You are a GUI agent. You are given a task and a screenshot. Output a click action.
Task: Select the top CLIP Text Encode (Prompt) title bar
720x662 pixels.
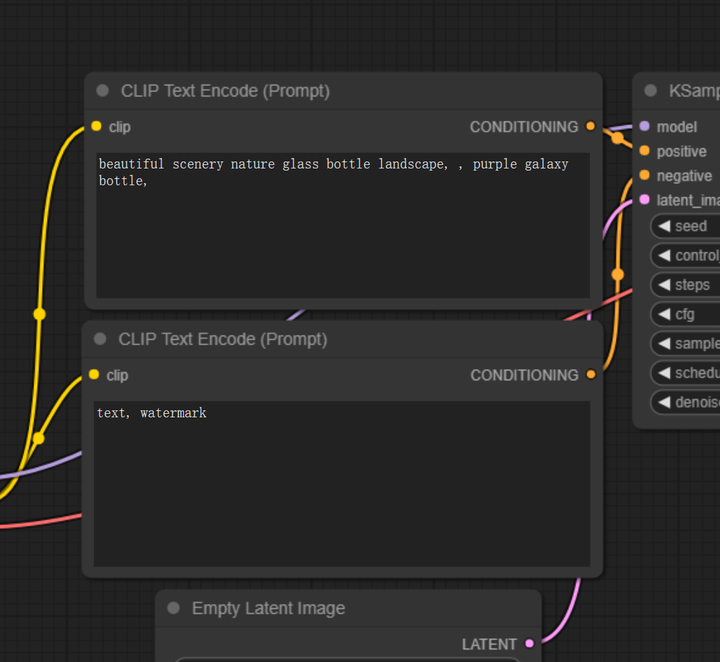click(x=343, y=91)
